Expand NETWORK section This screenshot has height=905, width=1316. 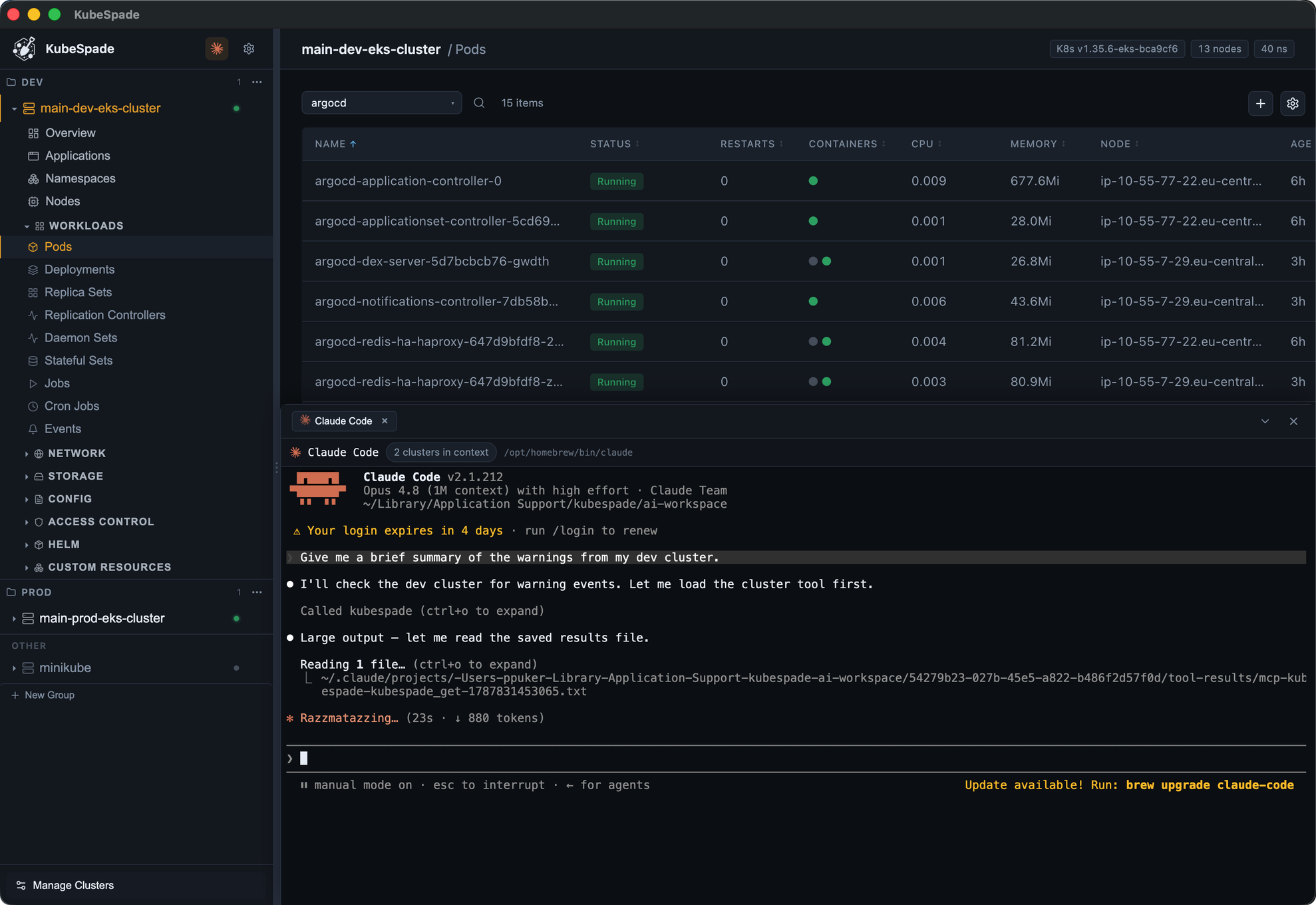(x=27, y=454)
